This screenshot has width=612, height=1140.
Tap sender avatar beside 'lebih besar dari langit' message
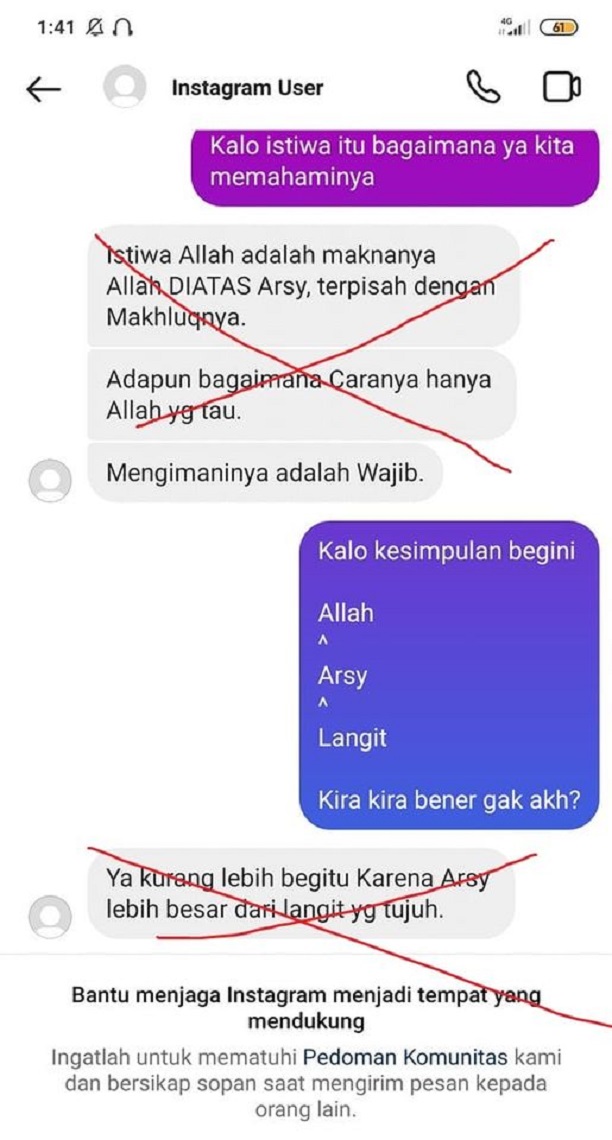point(50,917)
